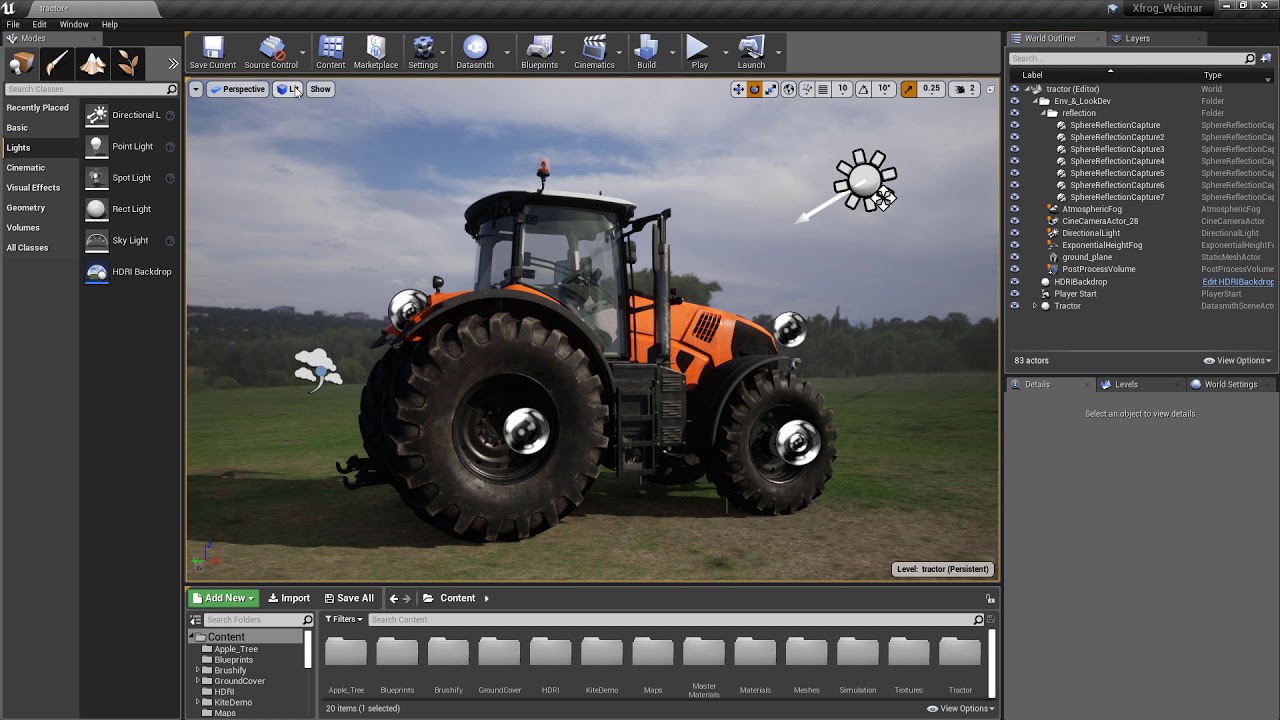Expand more modes with double chevron
The image size is (1280, 720).
[173, 64]
